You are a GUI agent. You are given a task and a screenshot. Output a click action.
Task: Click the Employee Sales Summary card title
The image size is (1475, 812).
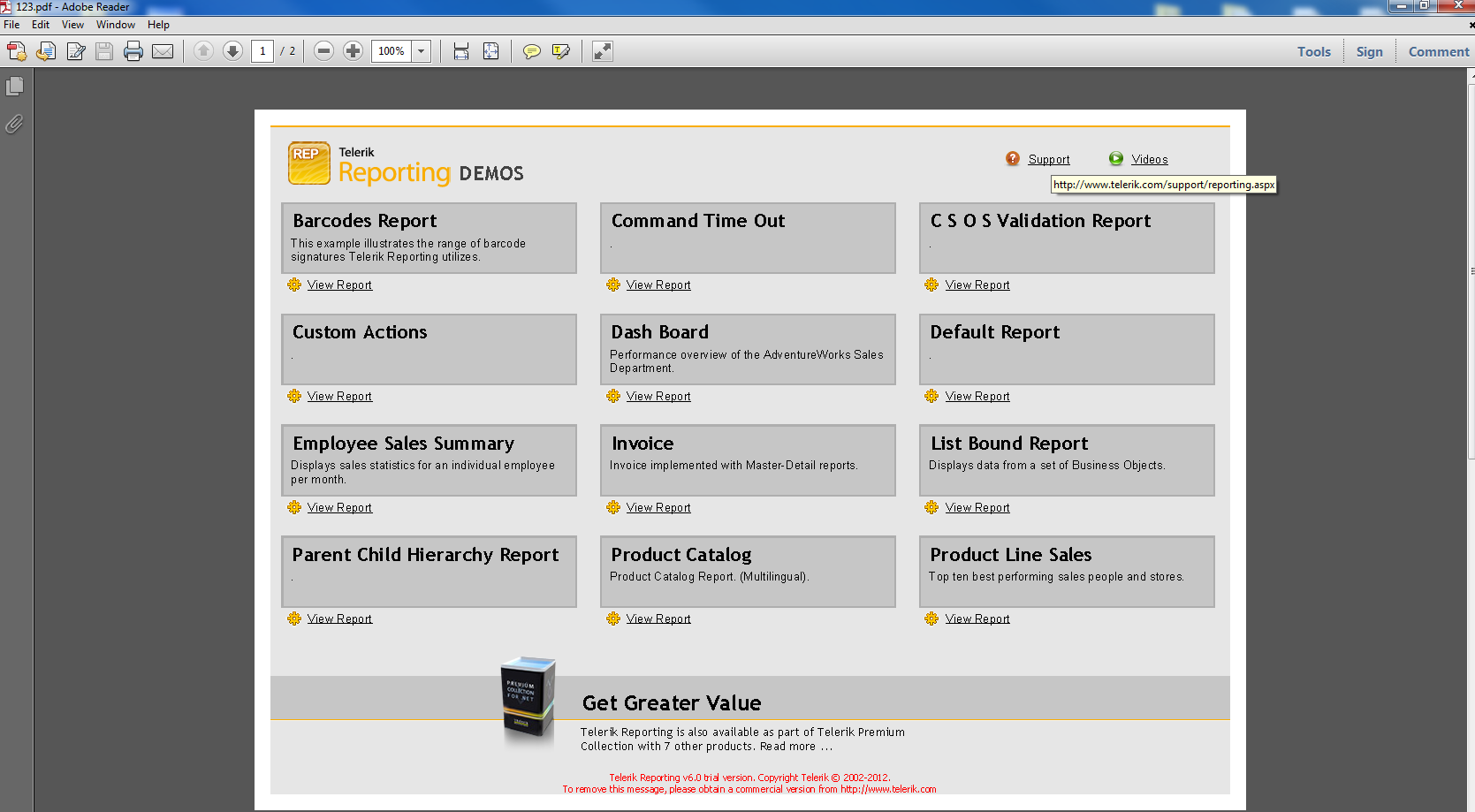point(404,444)
